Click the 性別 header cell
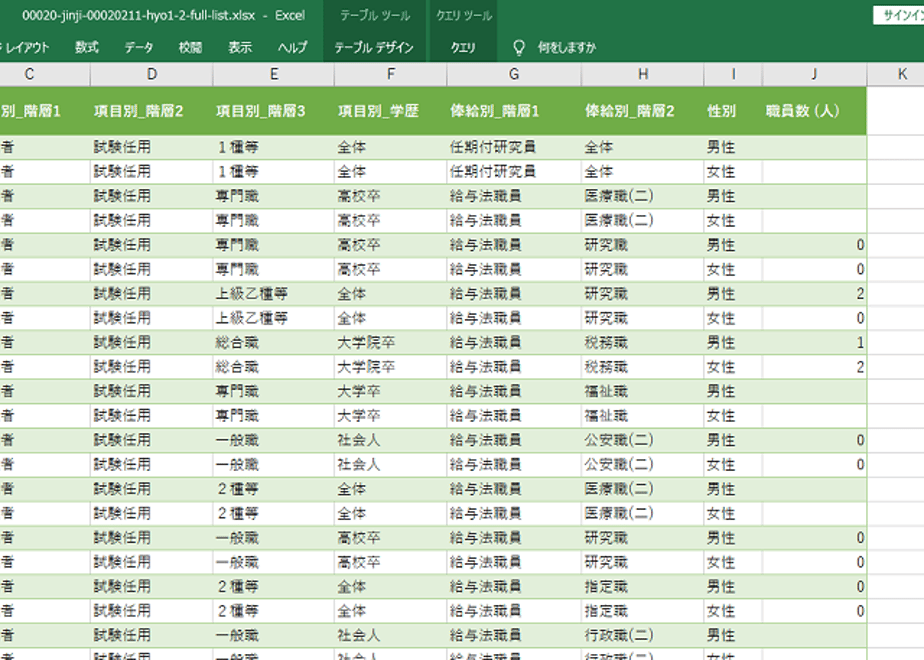The width and height of the screenshot is (924, 660). point(733,111)
